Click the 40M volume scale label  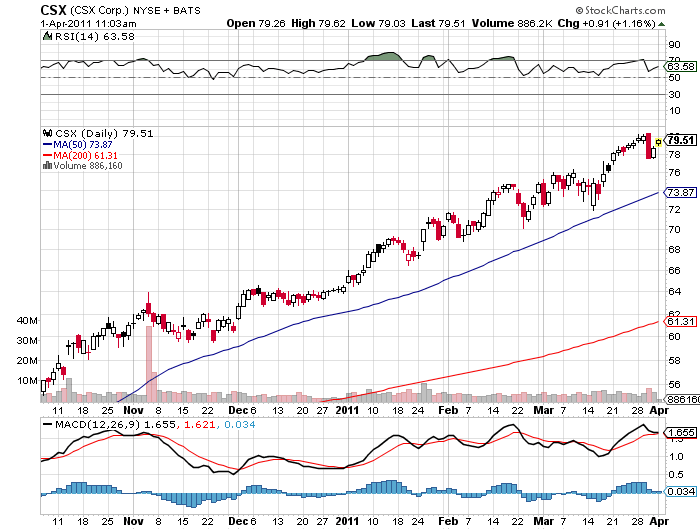(x=27, y=320)
